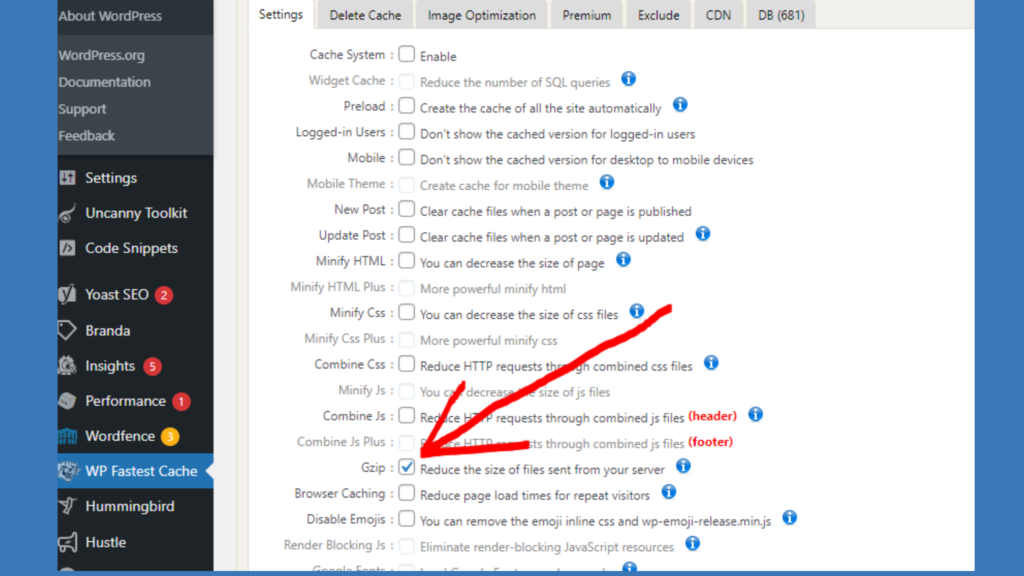Open the Exclude tab
The width and height of the screenshot is (1024, 576).
[x=658, y=15]
